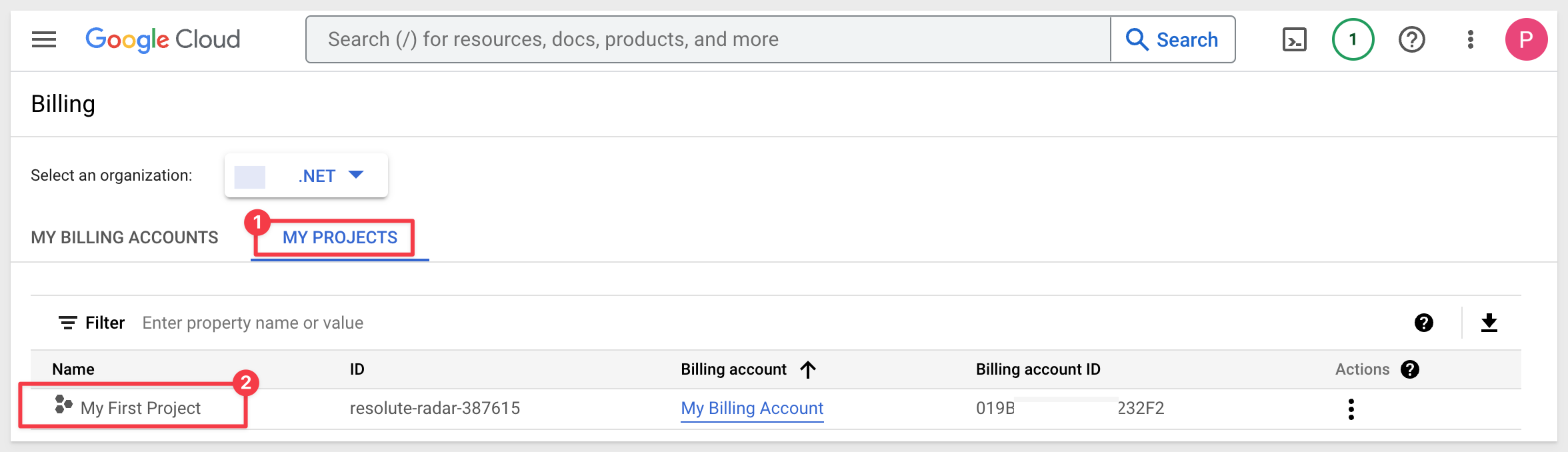1568x452 pixels.
Task: Click the resolute-radar-387615 ID cell
Action: coord(435,408)
